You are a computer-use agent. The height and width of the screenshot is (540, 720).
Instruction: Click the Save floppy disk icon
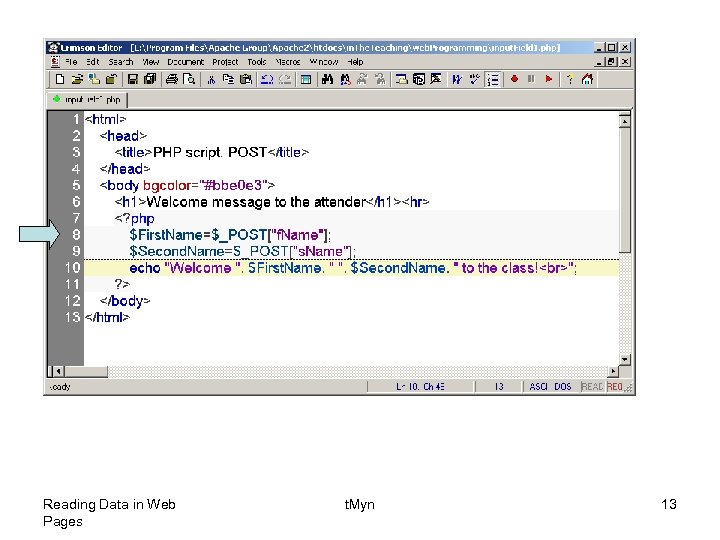point(133,79)
